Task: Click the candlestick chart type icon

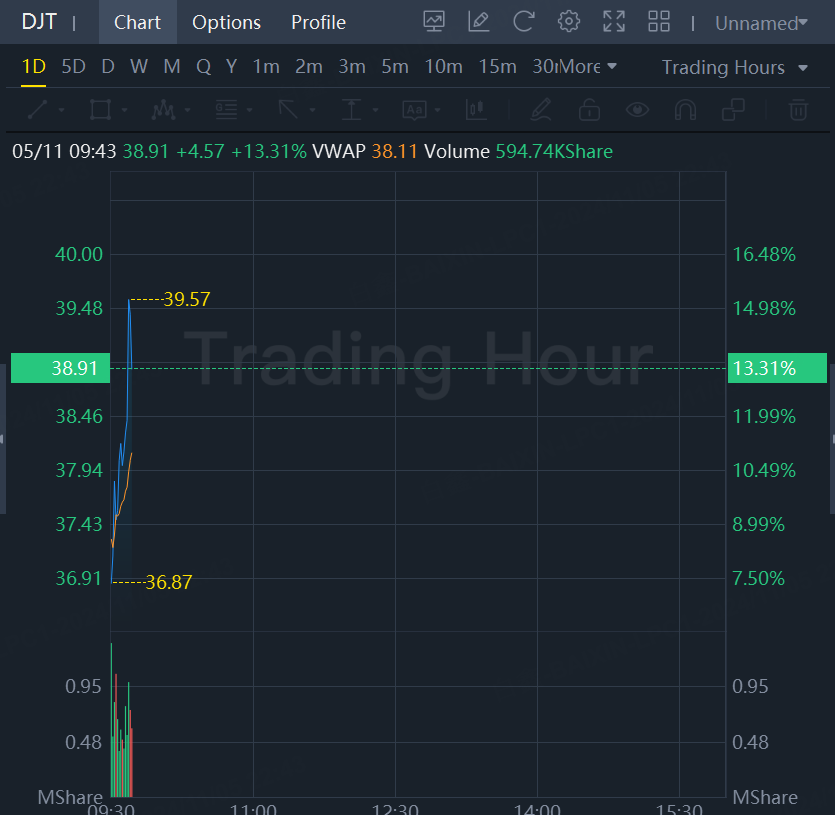Action: 476,110
